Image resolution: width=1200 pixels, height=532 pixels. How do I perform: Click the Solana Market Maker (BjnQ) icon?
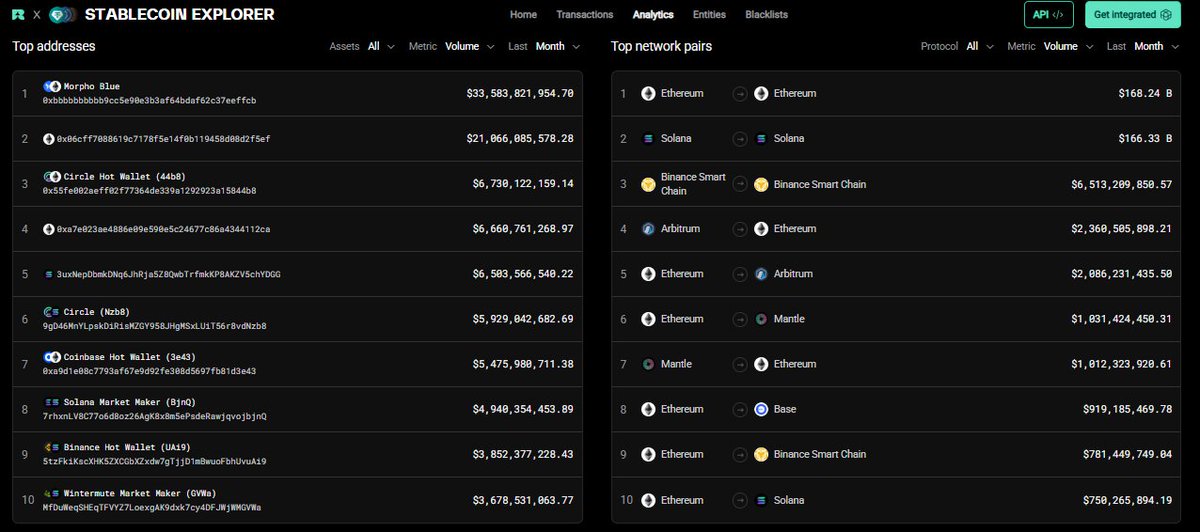(52, 402)
